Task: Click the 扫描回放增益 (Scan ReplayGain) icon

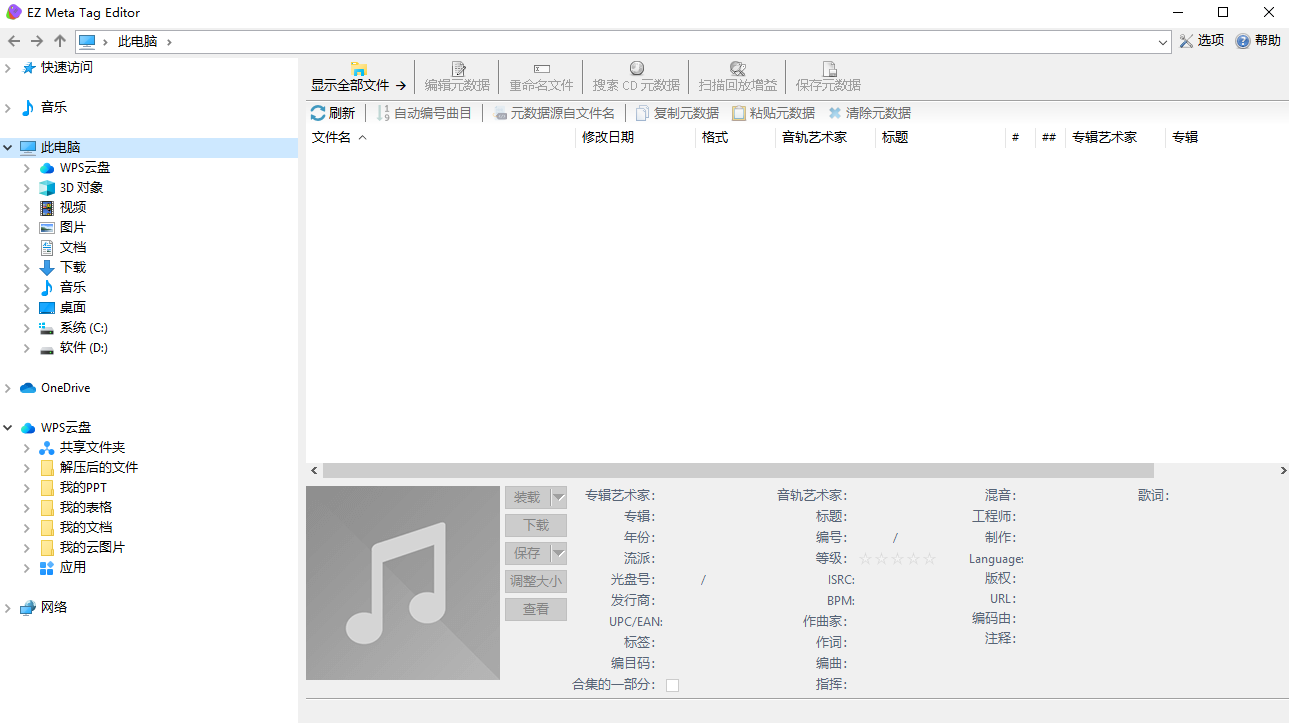Action: point(738,76)
